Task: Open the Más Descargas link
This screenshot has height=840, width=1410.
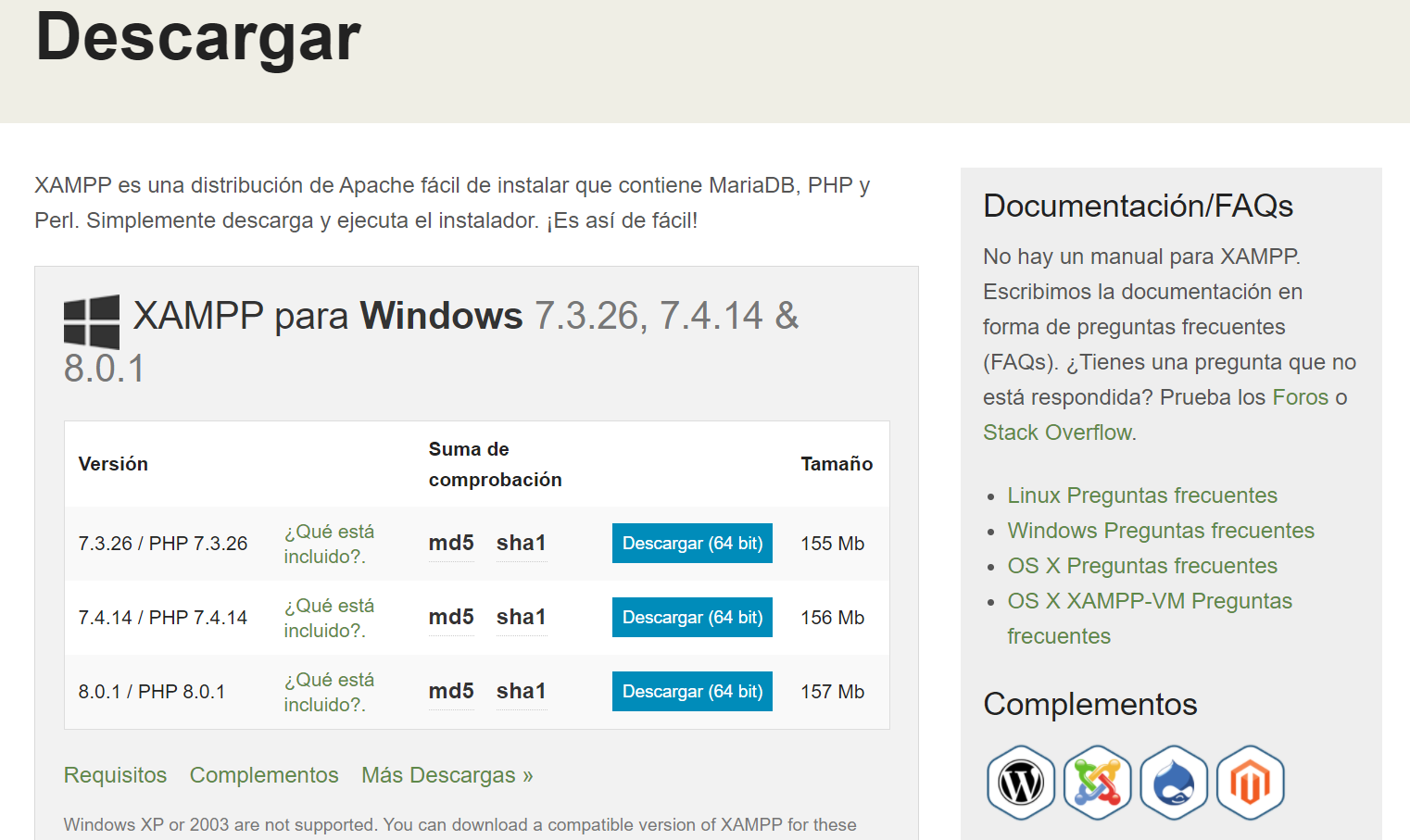Action: tap(447, 775)
